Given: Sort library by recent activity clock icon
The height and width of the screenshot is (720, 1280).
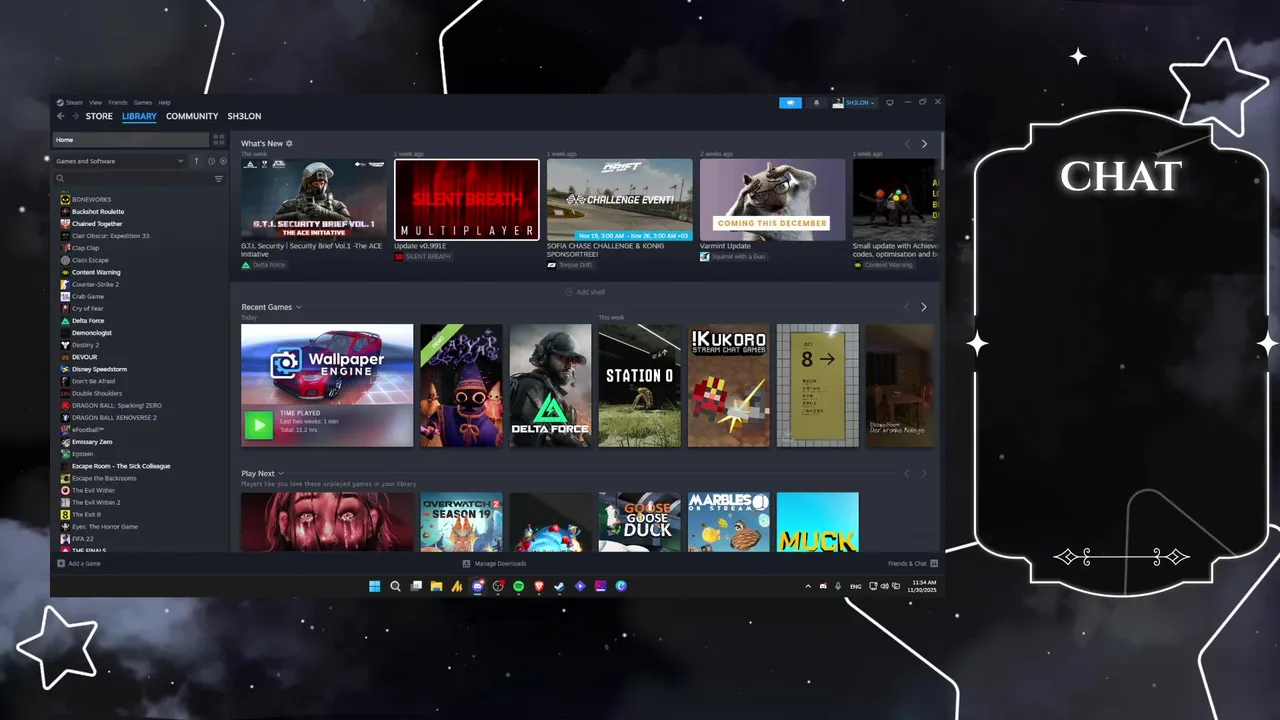Looking at the screenshot, I should [211, 161].
